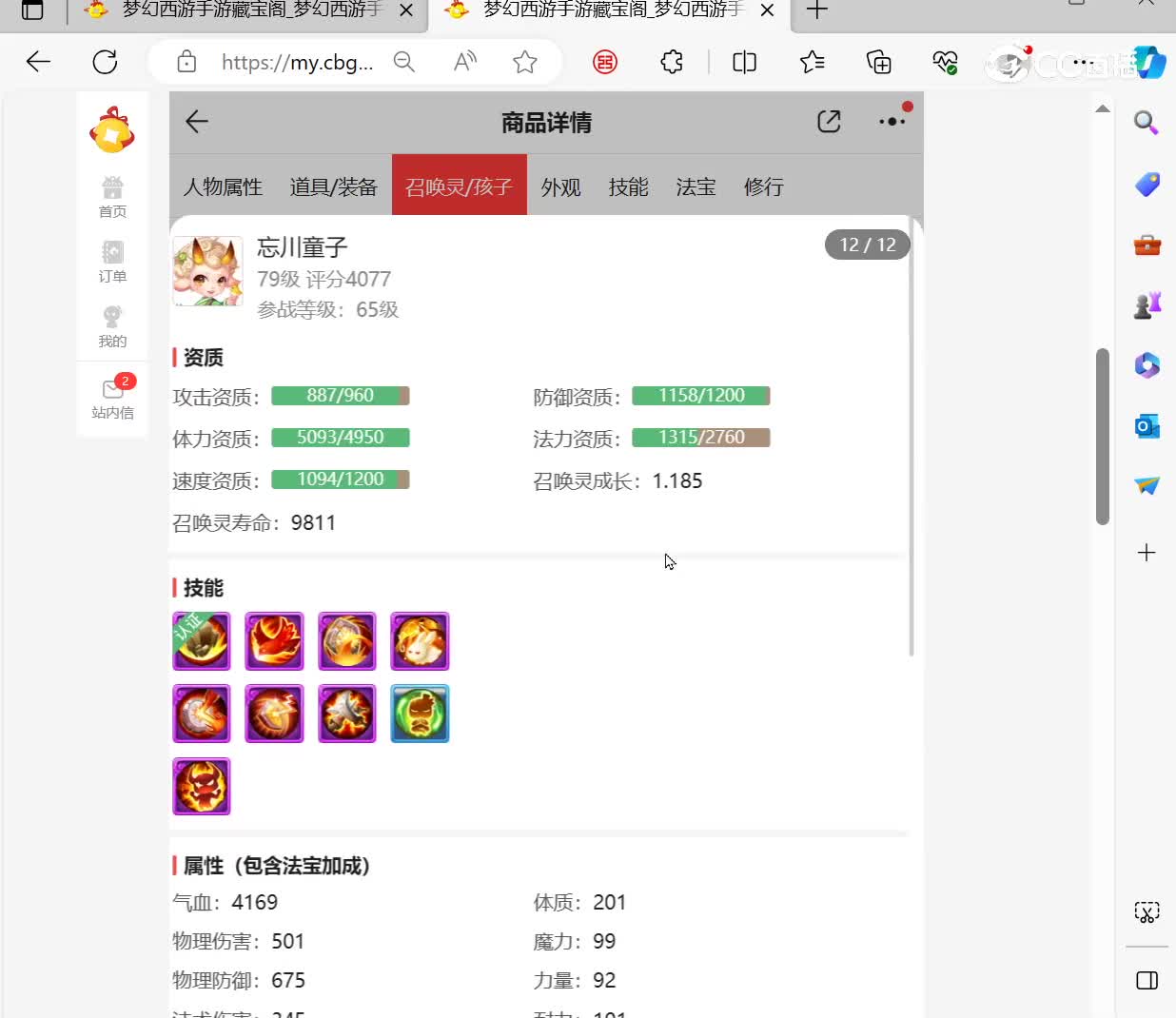This screenshot has width=1176, height=1018.
Task: Click the third skill icon in second row
Action: tap(347, 714)
